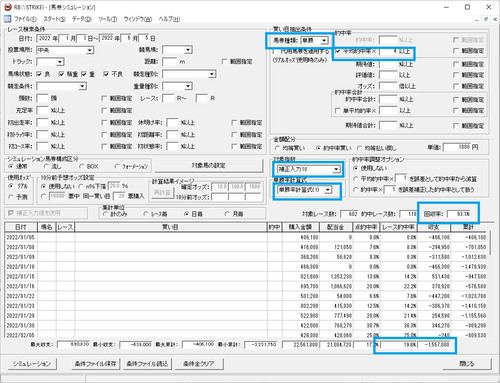Open the ヘルプ menu

click(x=169, y=19)
